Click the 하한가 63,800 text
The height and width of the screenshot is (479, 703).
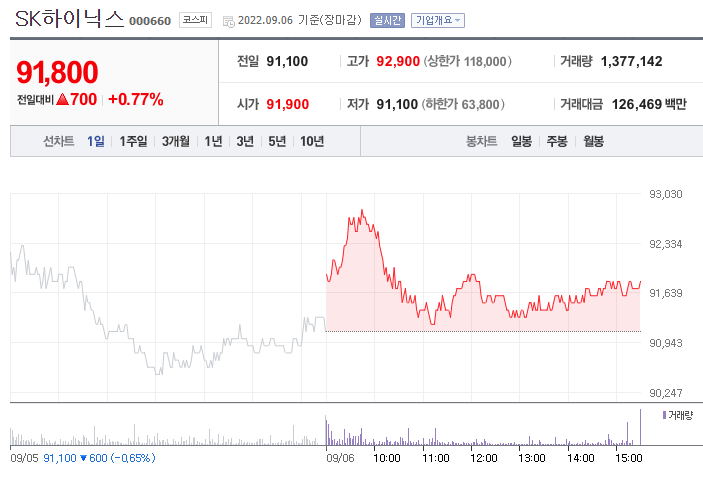(464, 104)
